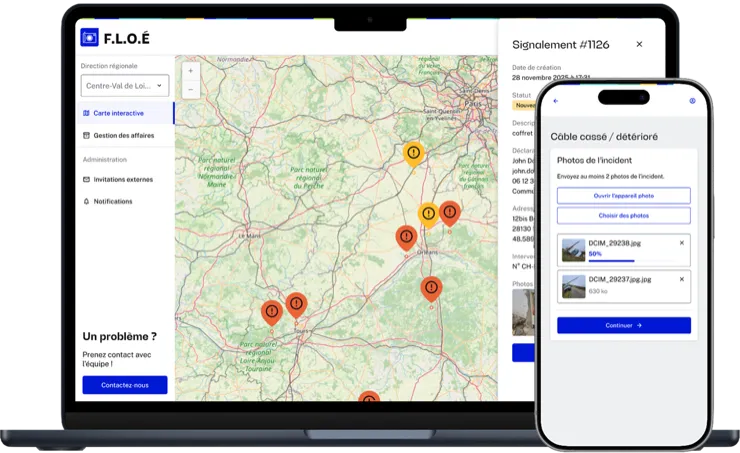
Task: Close the Signalement #1126 panel
Action: (639, 44)
